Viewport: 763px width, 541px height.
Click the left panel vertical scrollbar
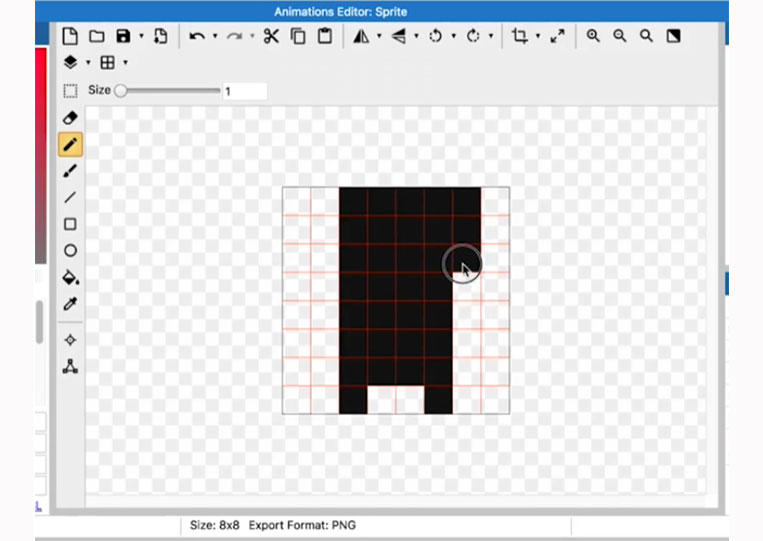(x=40, y=322)
